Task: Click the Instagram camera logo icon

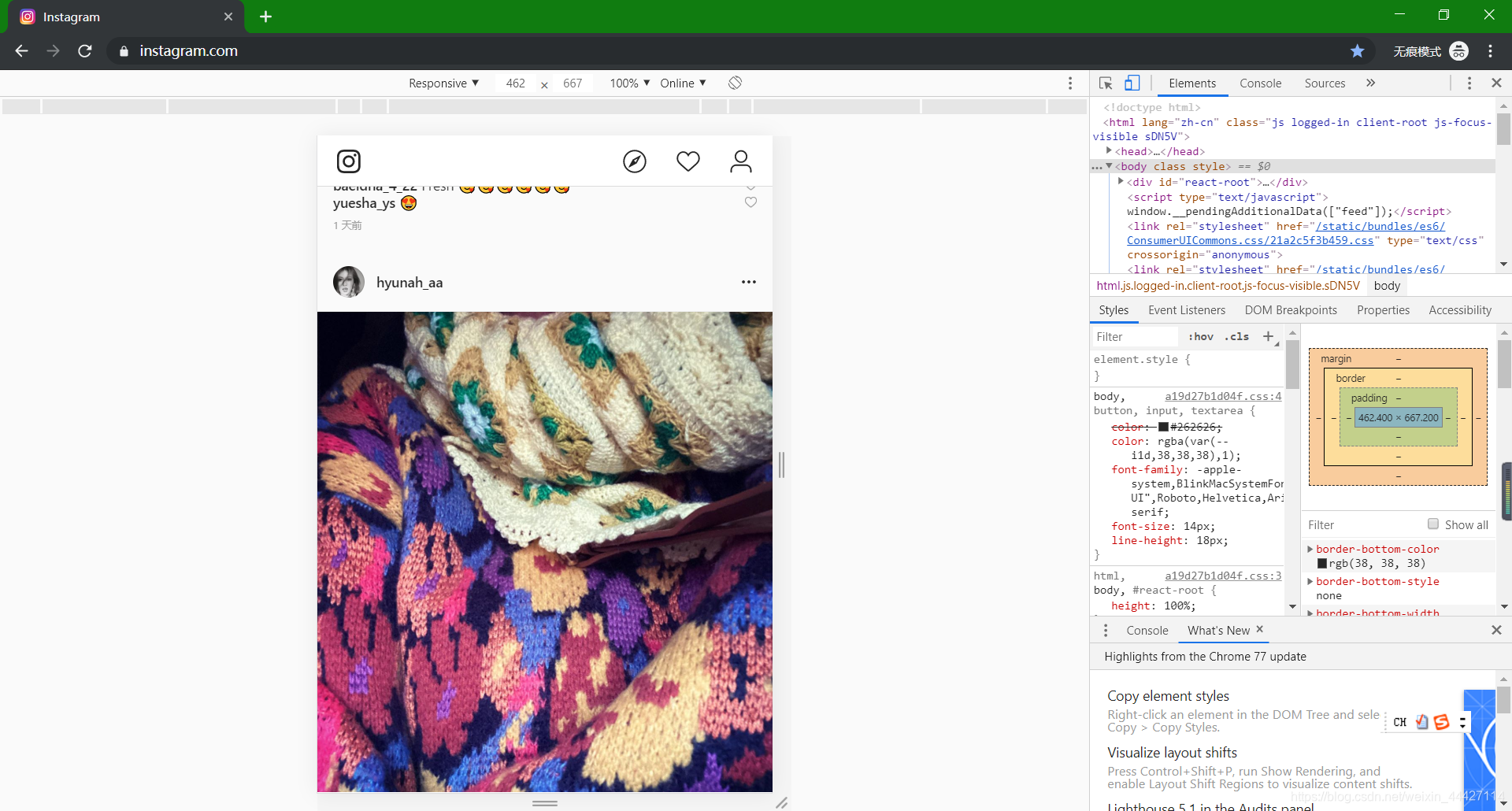Action: coord(349,161)
